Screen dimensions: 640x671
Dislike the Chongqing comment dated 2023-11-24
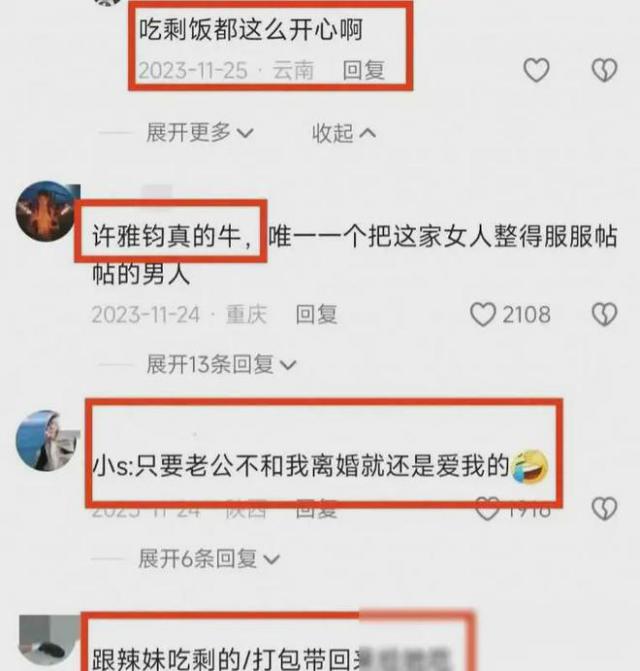coord(604,315)
